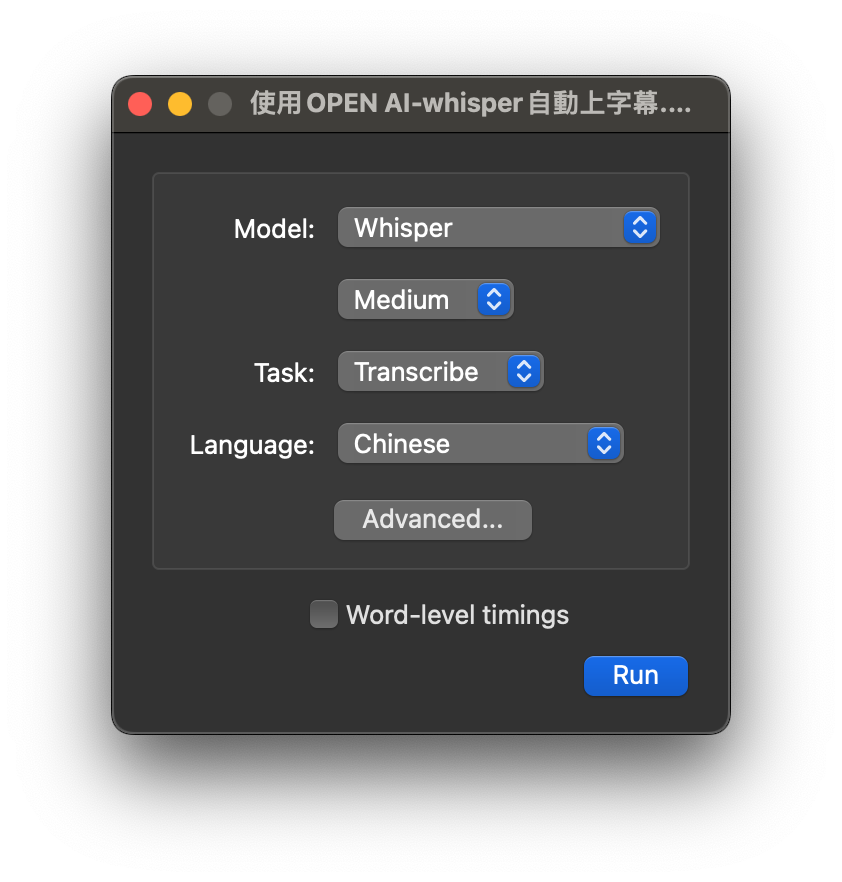Click the chevron arrows beside Medium

click(493, 299)
